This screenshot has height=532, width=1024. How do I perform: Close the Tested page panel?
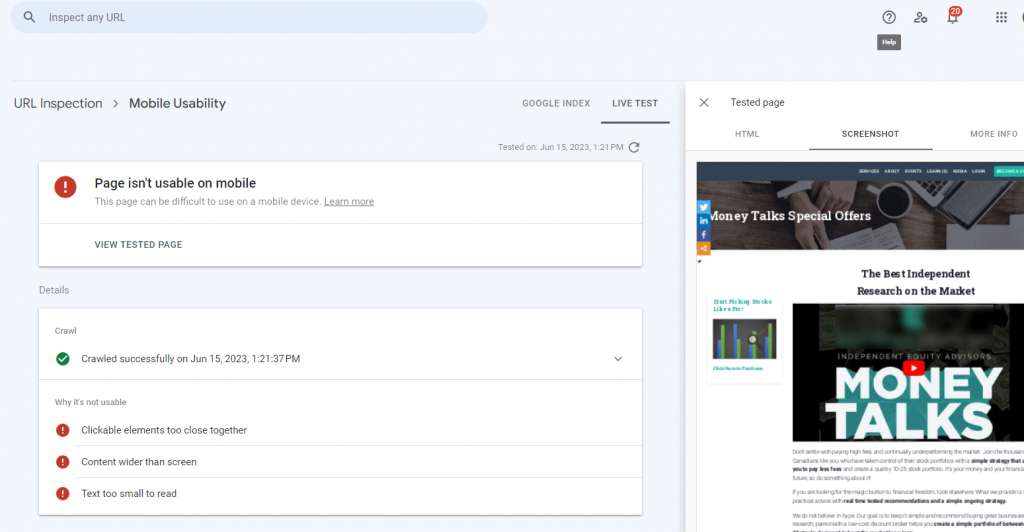[x=704, y=102]
